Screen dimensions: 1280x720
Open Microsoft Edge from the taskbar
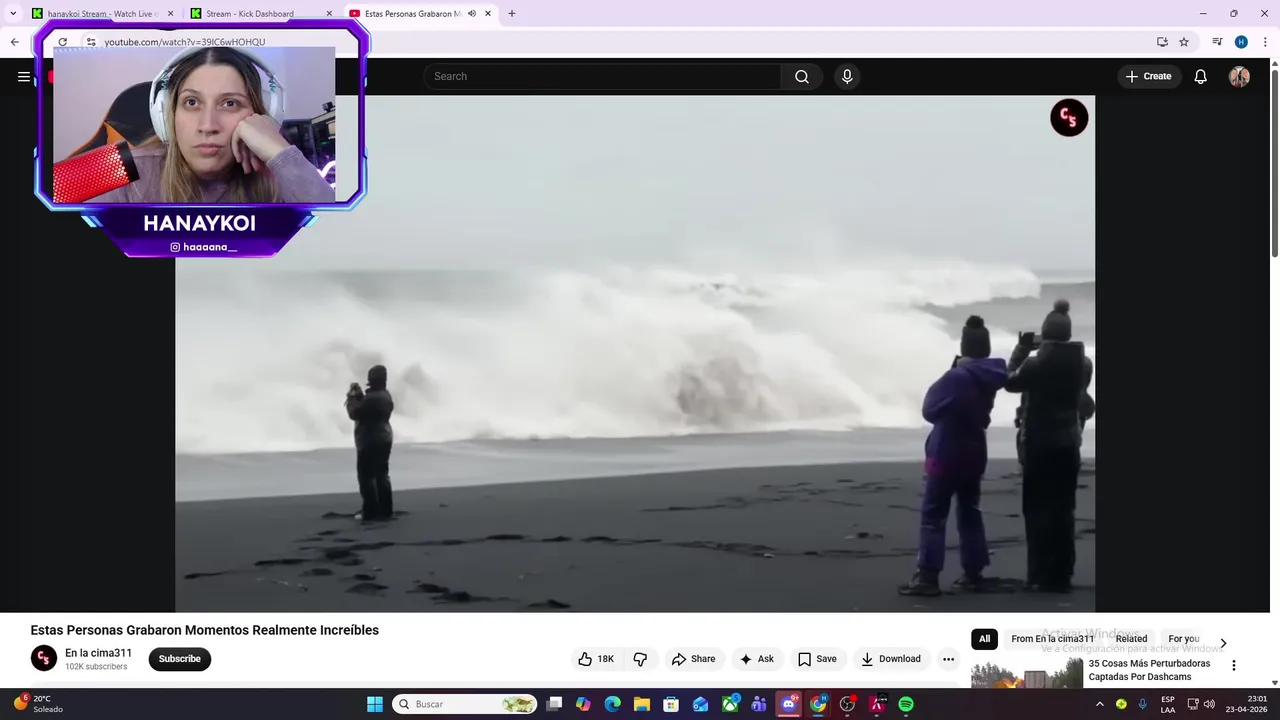(x=613, y=704)
